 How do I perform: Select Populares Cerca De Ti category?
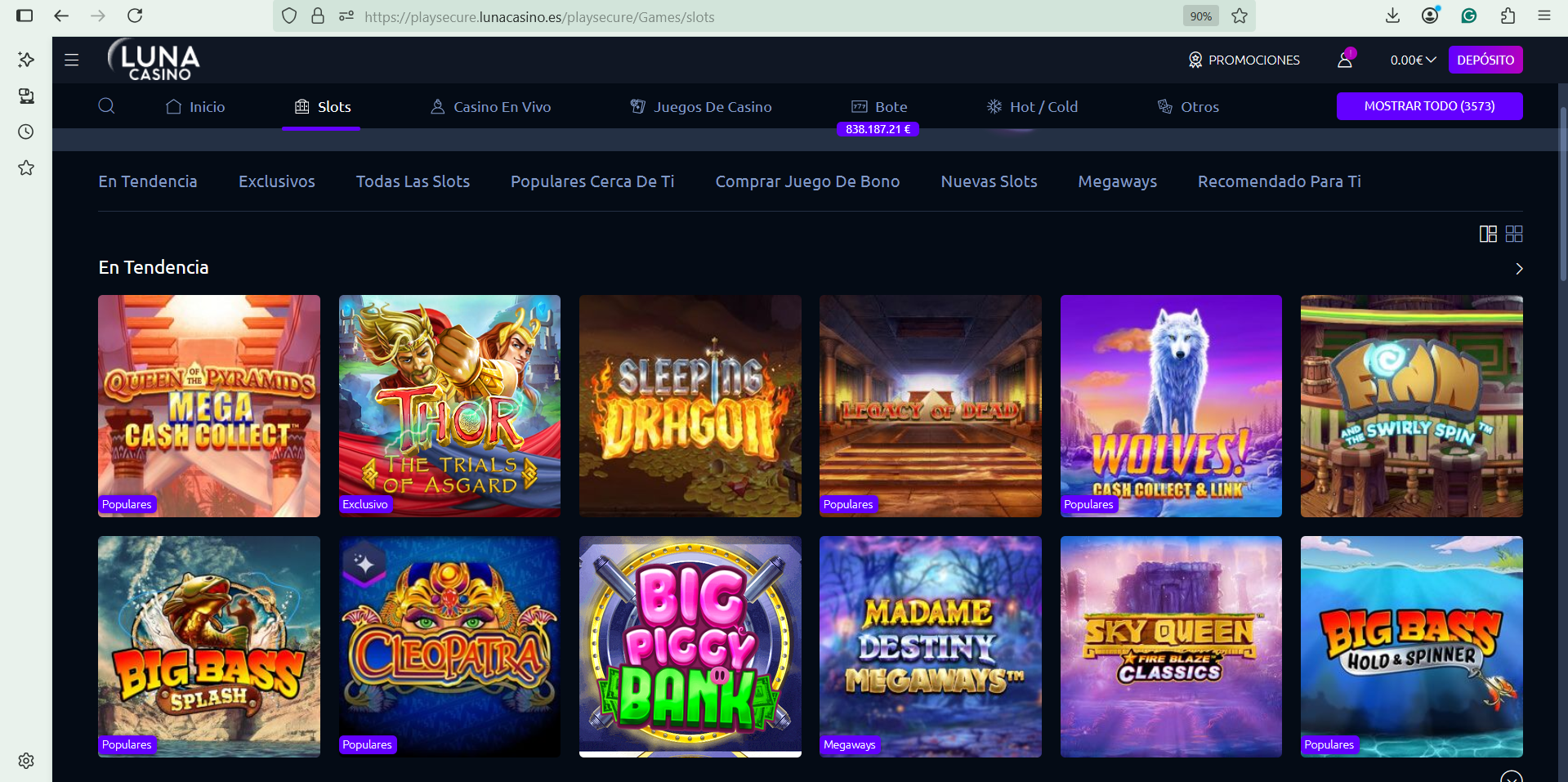[592, 181]
